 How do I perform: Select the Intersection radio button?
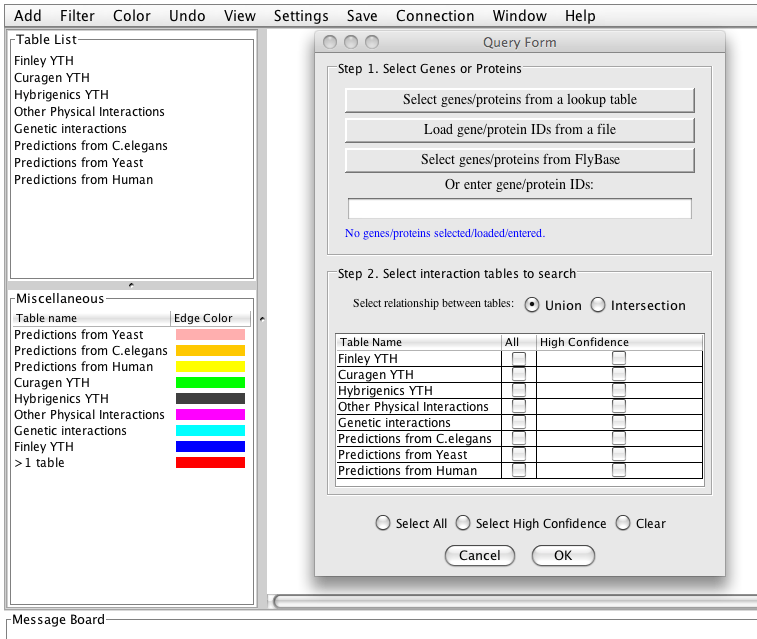pos(598,305)
